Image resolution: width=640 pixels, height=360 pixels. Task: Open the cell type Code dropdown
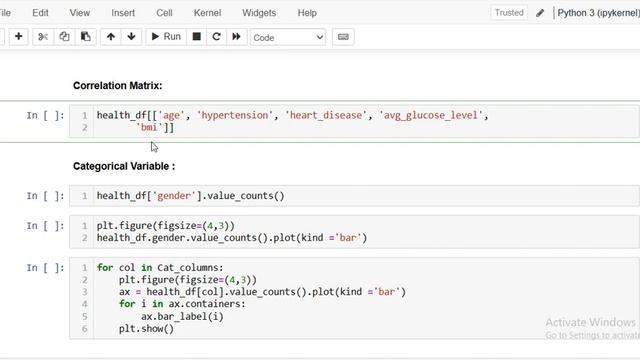[x=288, y=37]
